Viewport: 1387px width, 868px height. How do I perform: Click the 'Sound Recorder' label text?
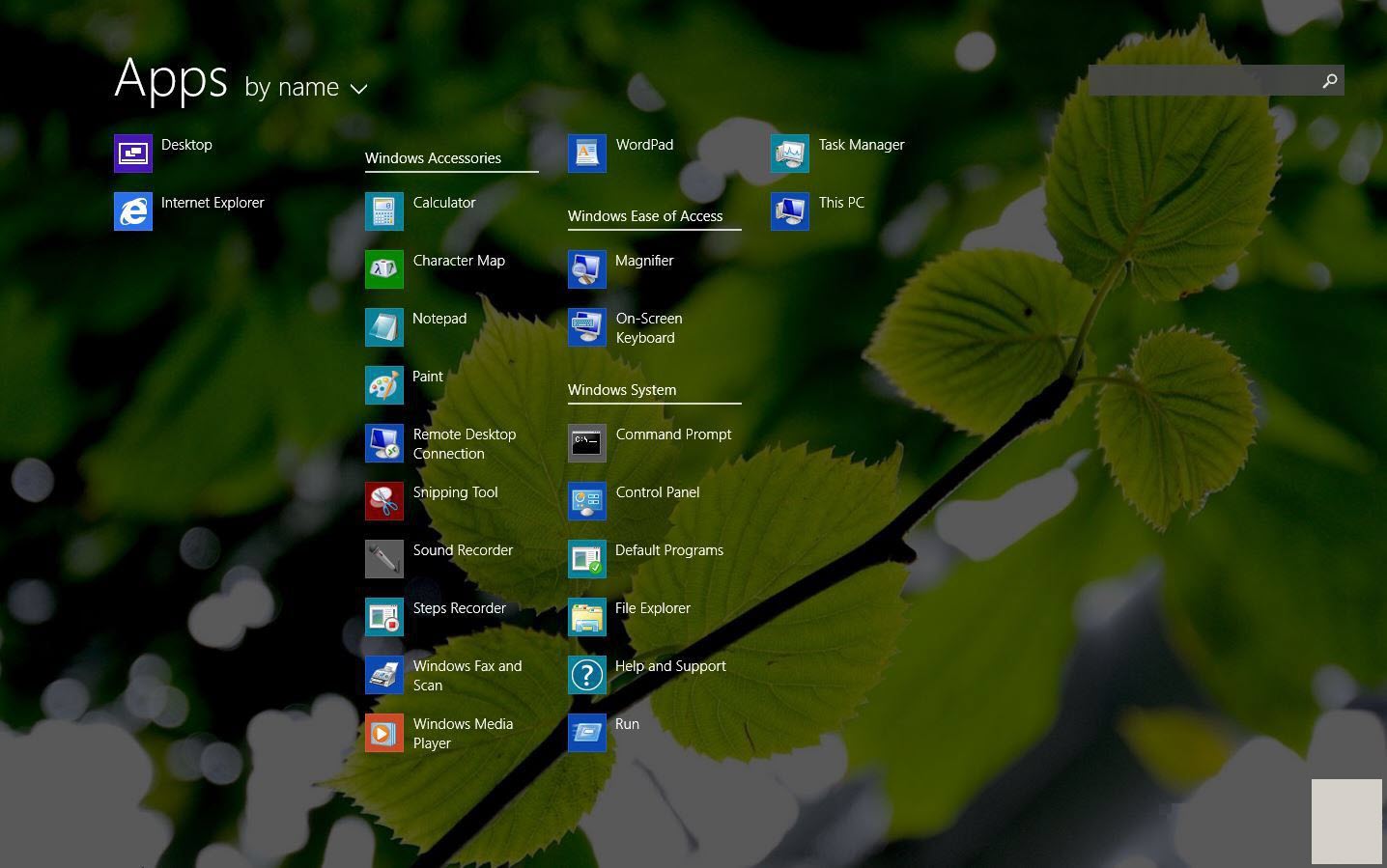(463, 550)
